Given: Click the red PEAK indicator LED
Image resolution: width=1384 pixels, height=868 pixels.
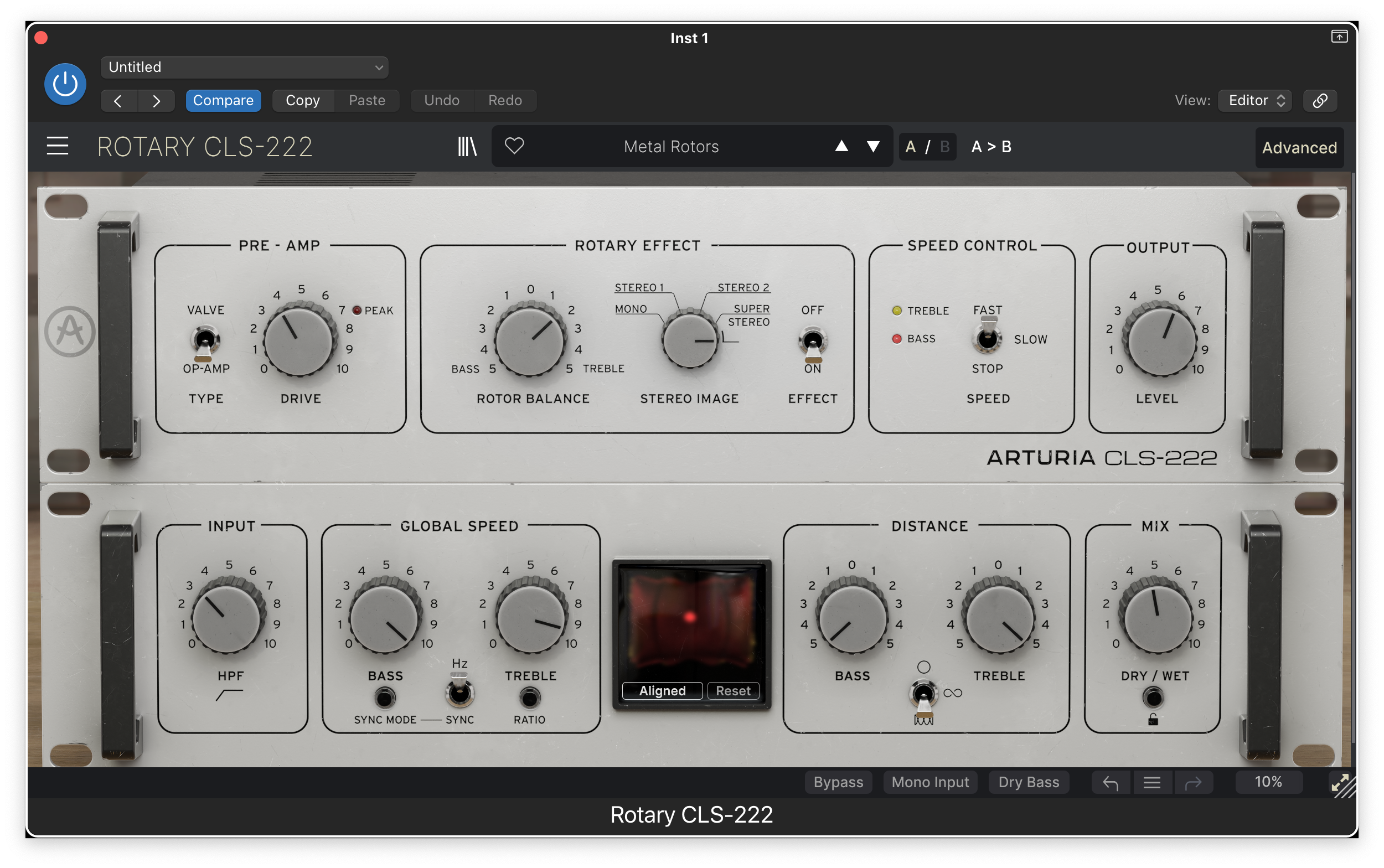Looking at the screenshot, I should click(357, 311).
